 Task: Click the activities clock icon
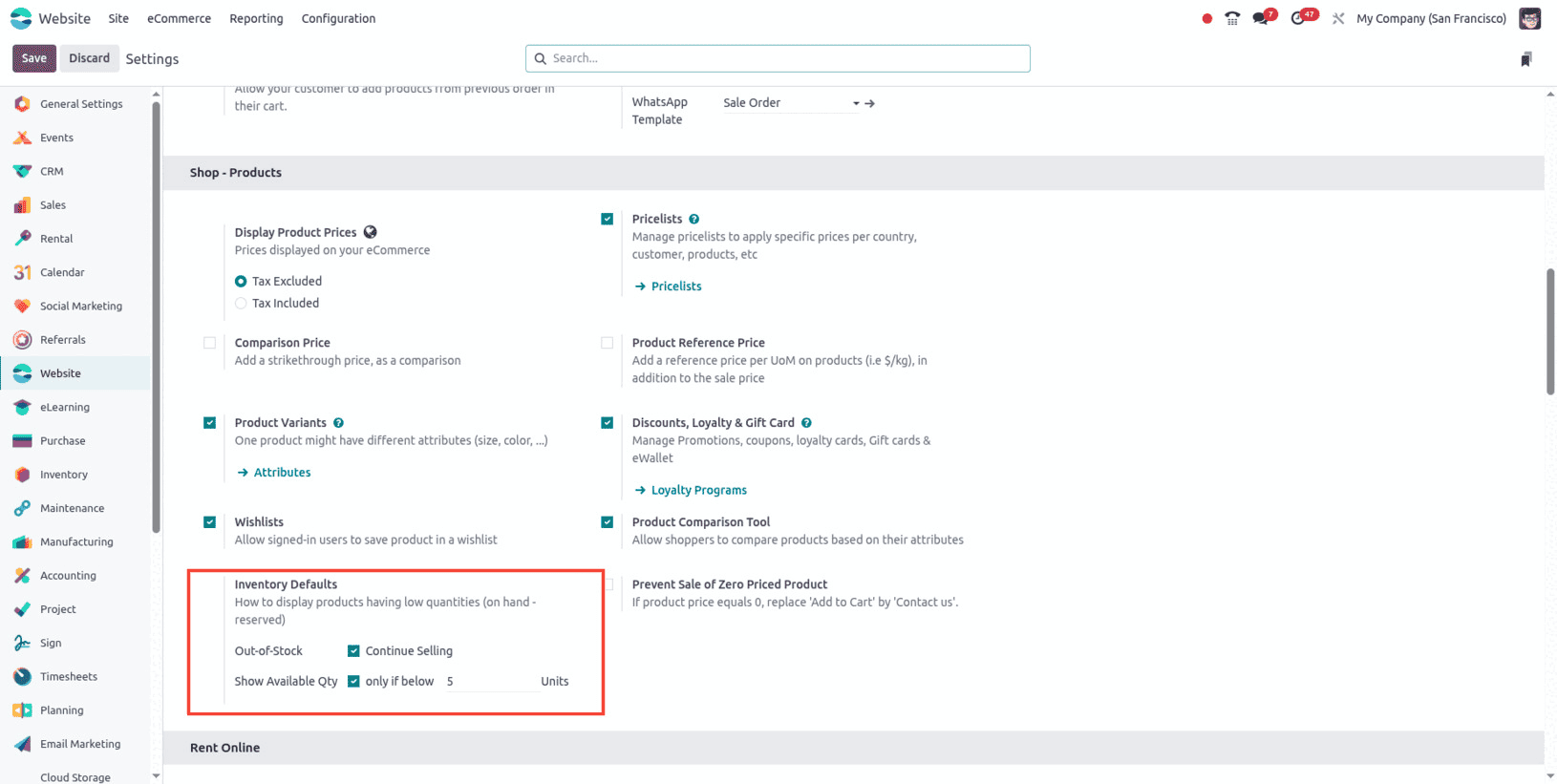pos(1298,18)
